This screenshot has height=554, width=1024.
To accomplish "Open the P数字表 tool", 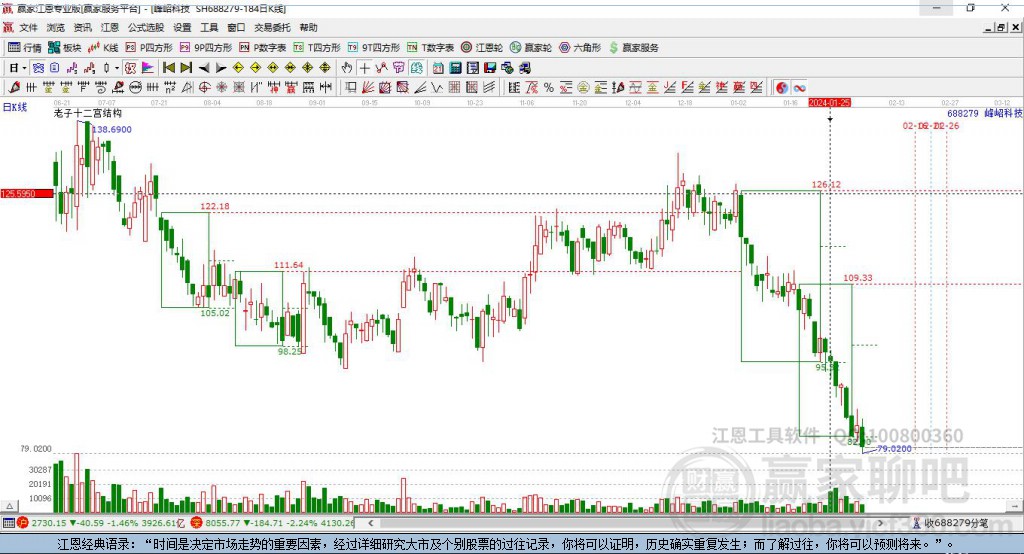I will pyautogui.click(x=263, y=48).
